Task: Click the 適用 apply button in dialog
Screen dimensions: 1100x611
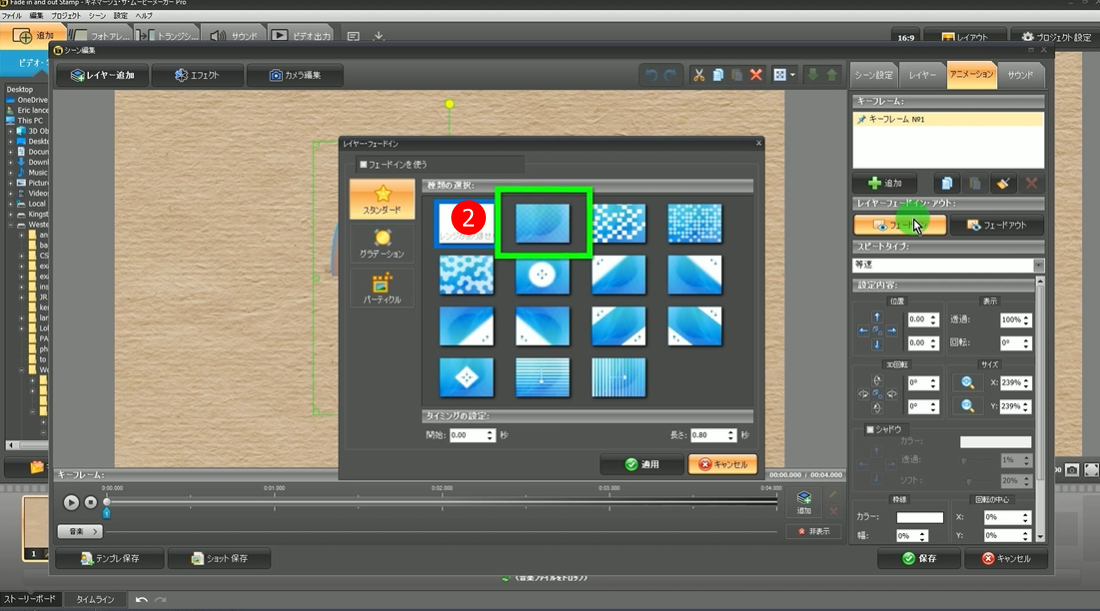Action: click(x=641, y=464)
